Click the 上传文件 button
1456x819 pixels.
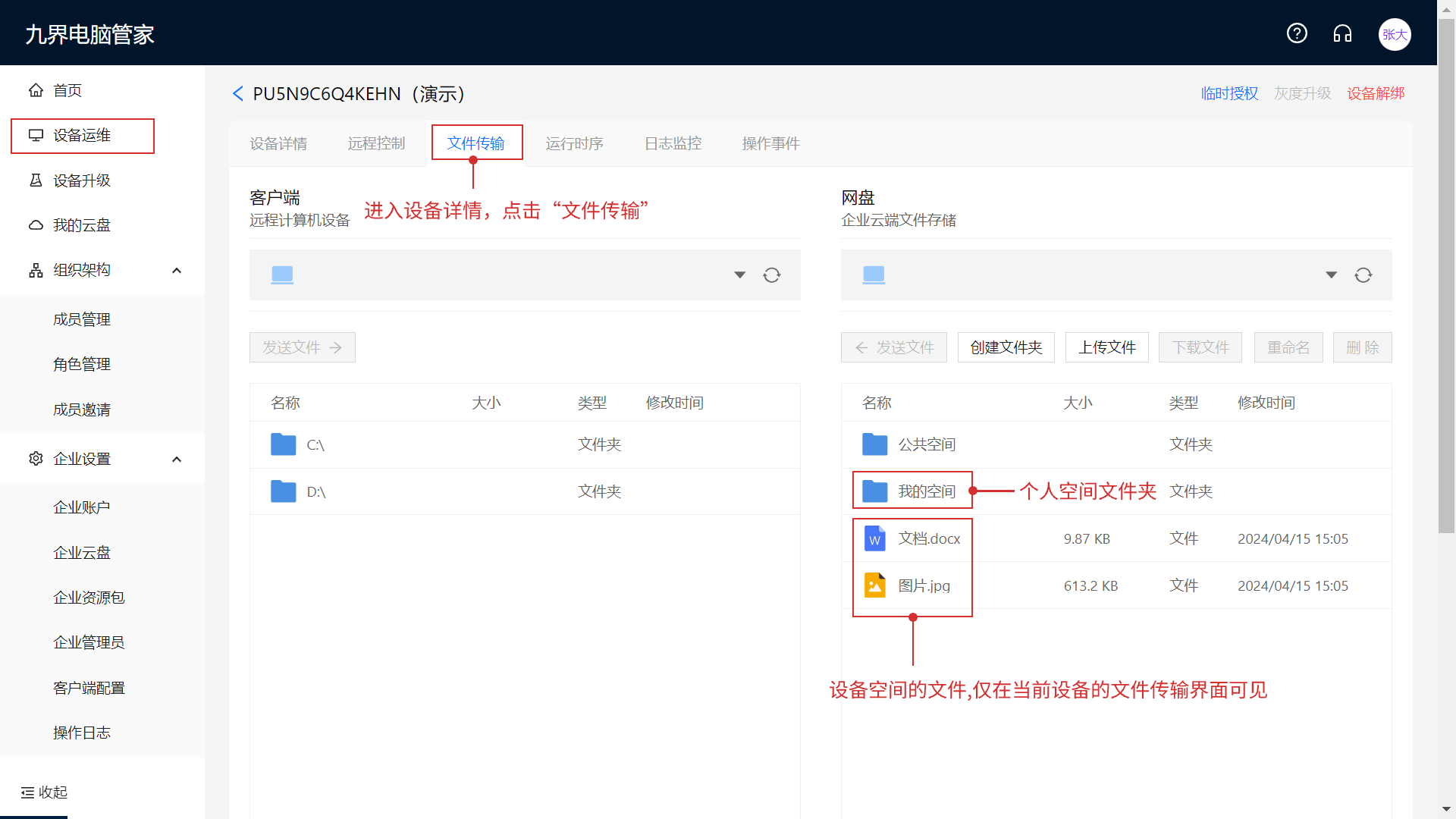(x=1107, y=347)
